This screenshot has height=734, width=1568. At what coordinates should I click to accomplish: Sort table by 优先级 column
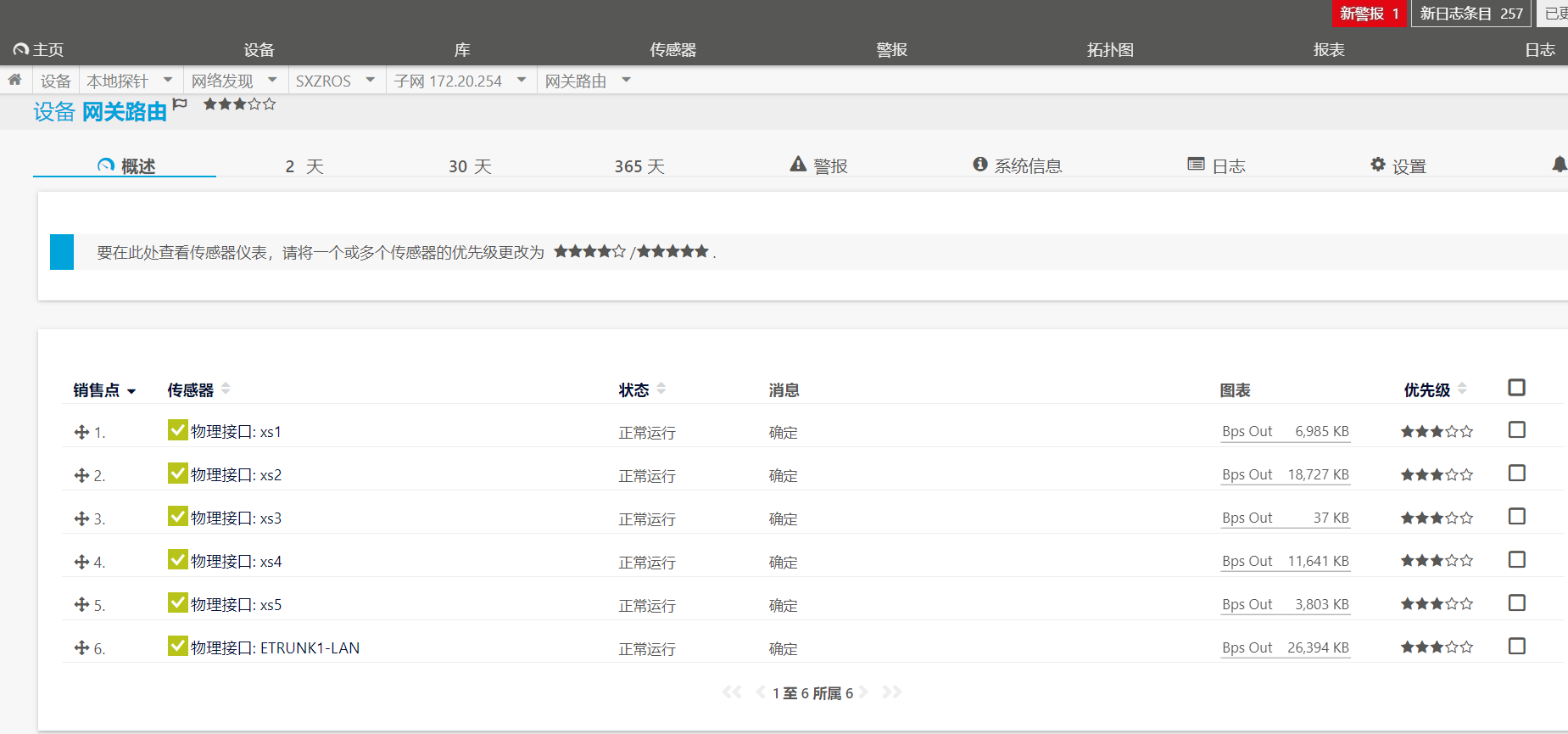[x=1435, y=389]
